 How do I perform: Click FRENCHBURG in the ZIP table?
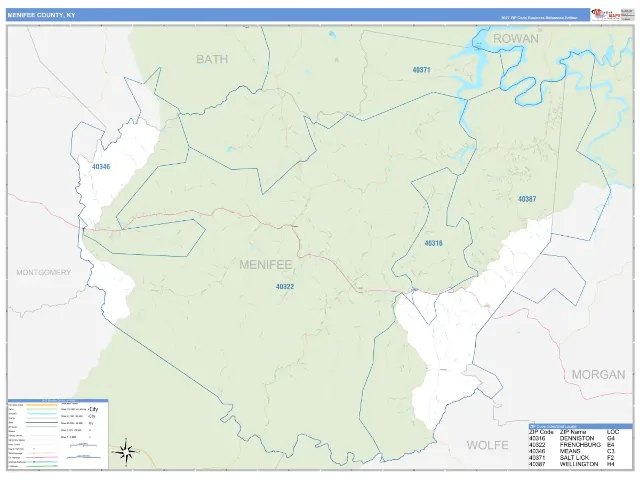580,445
